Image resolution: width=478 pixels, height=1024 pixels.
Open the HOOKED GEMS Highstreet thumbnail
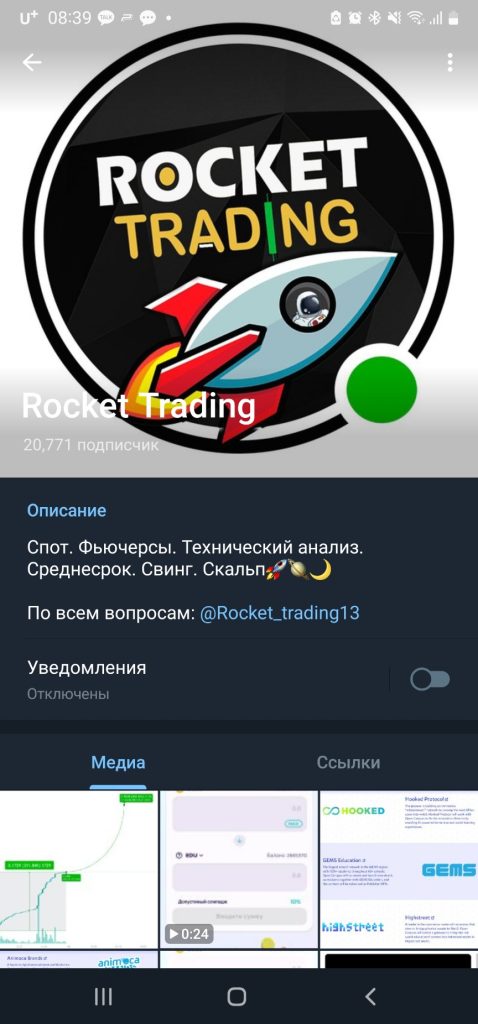399,869
